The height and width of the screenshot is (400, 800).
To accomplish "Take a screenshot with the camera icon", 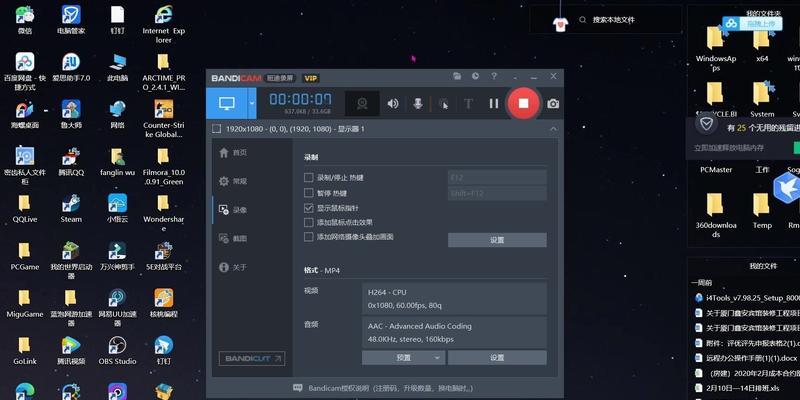I will pos(553,104).
